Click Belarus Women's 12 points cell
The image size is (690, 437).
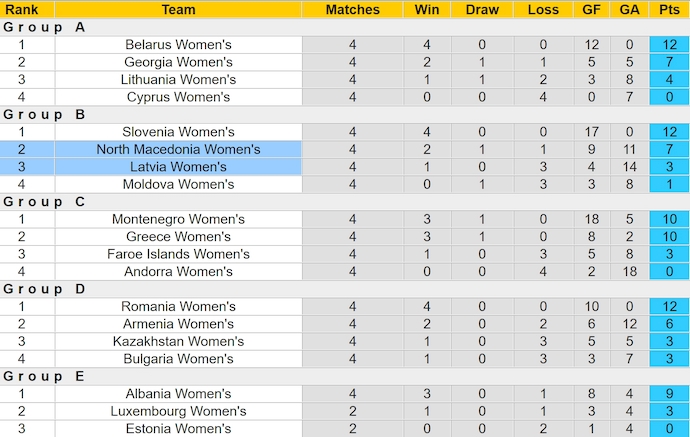668,45
